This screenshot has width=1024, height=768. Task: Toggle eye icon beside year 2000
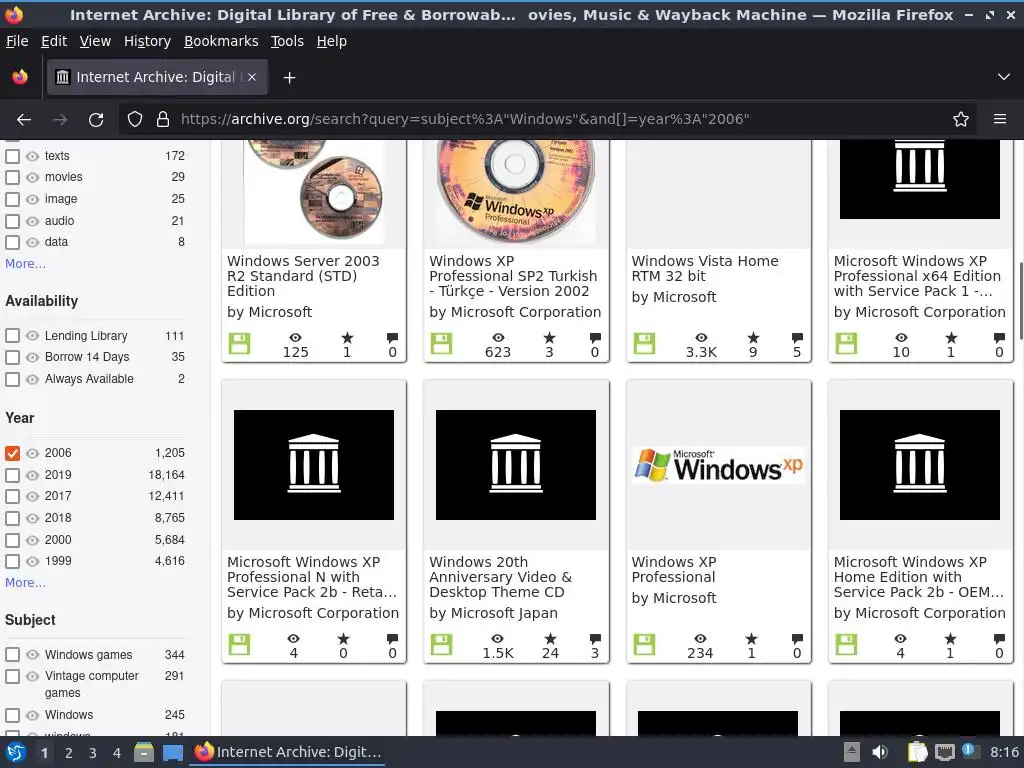pyautogui.click(x=32, y=540)
